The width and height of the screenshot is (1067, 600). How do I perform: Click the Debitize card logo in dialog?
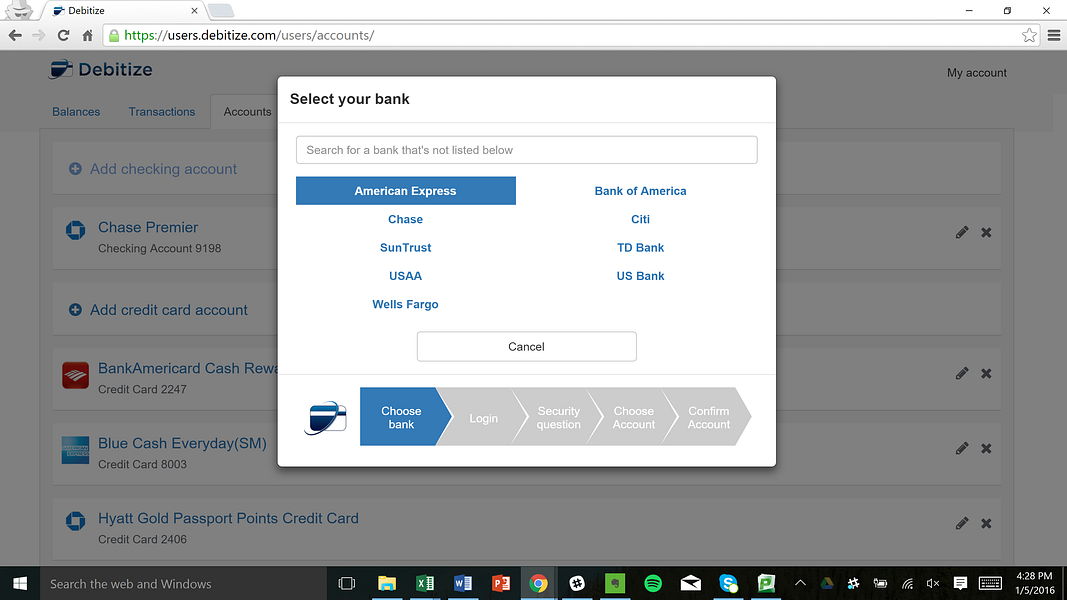pos(325,418)
